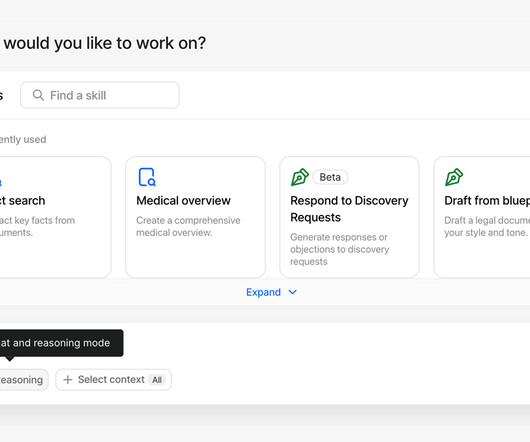Open the Select context picker
The height and width of the screenshot is (442, 530).
[114, 380]
